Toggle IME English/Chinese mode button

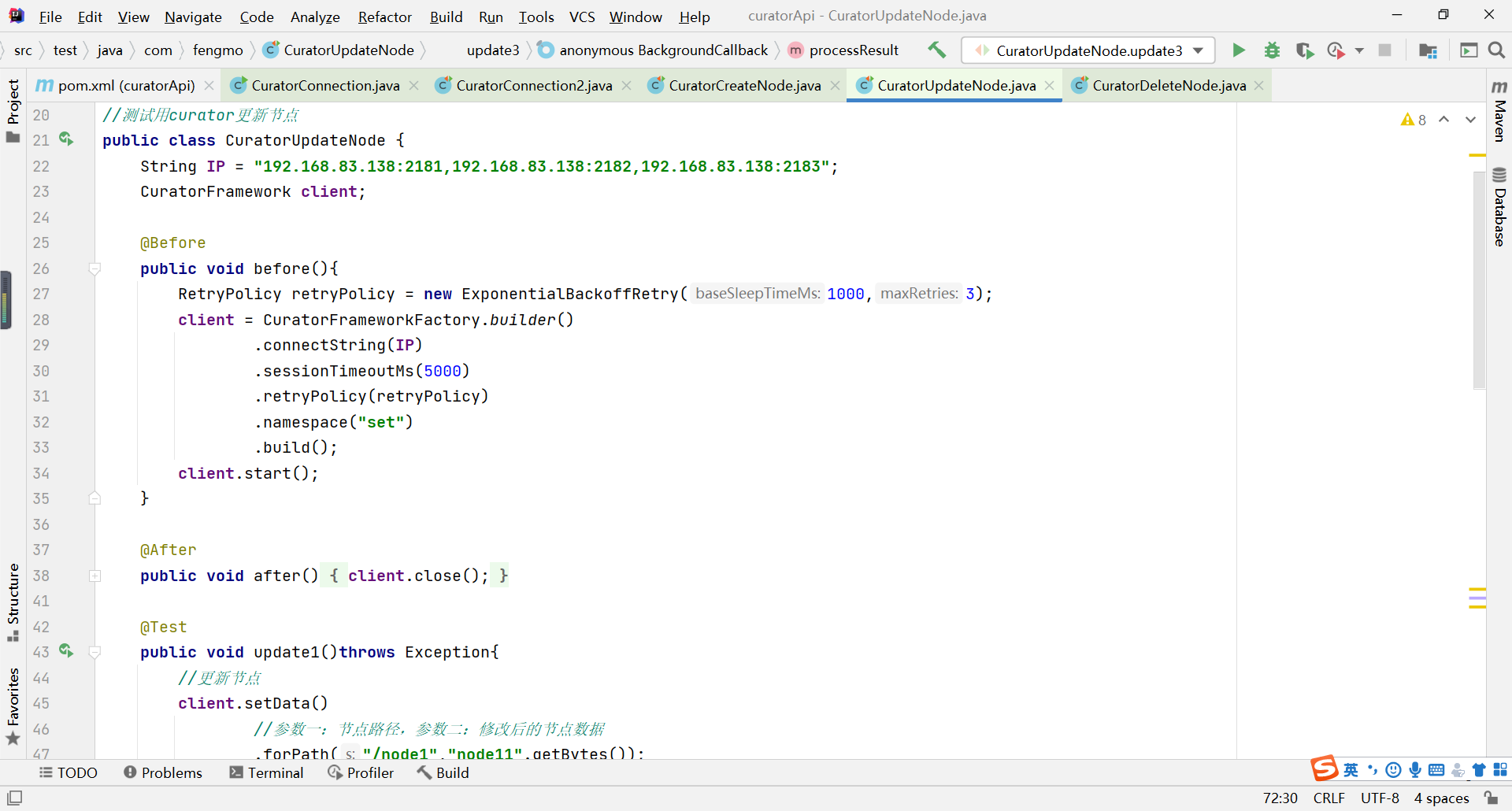[1351, 770]
